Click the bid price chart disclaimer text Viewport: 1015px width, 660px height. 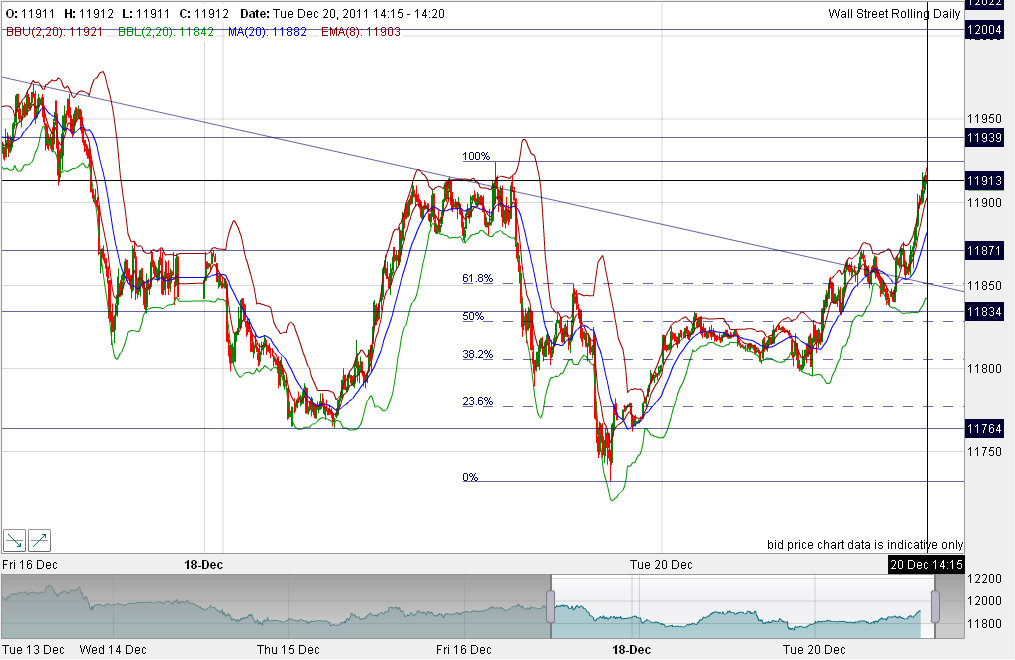pyautogui.click(x=865, y=544)
